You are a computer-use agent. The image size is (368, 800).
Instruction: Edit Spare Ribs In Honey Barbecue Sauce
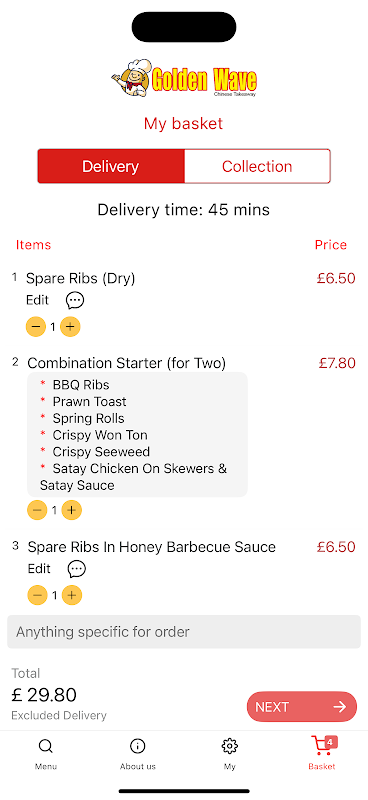click(39, 568)
